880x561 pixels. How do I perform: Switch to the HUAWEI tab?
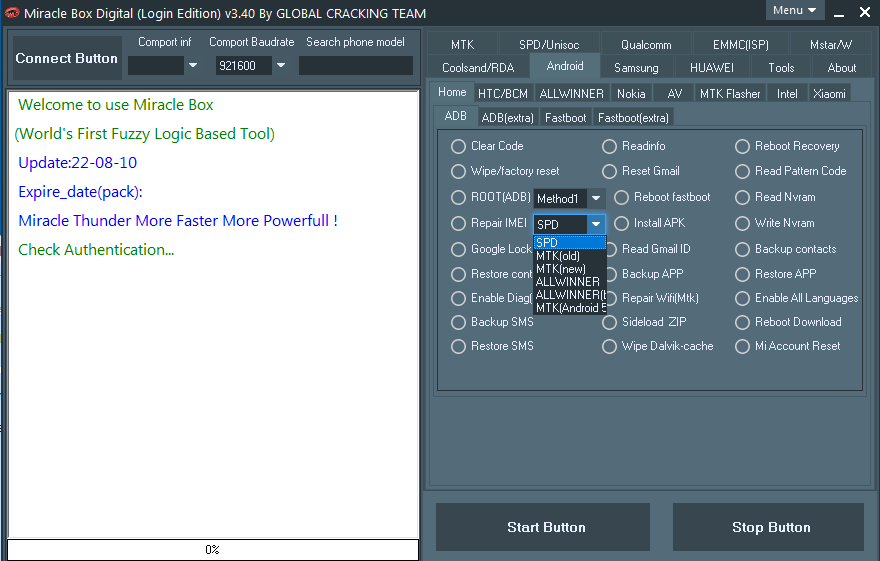pyautogui.click(x=712, y=67)
